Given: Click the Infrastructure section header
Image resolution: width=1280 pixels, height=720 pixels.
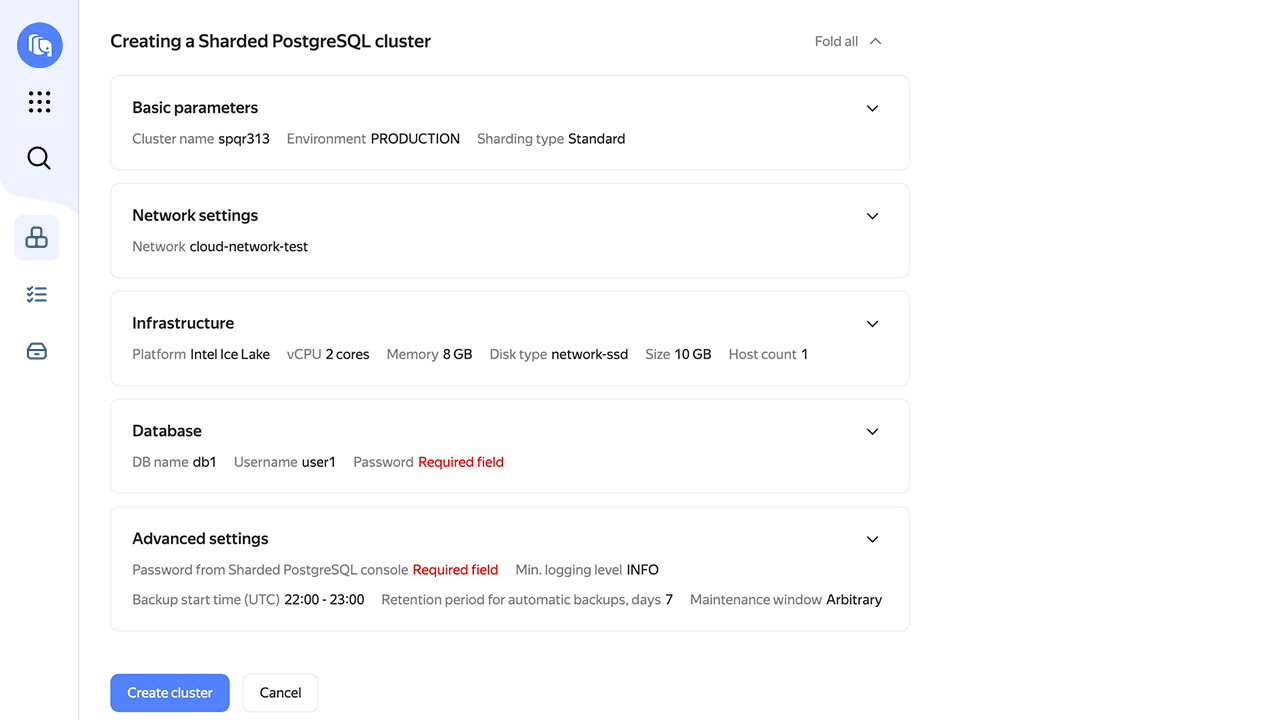Looking at the screenshot, I should pyautogui.click(x=183, y=323).
